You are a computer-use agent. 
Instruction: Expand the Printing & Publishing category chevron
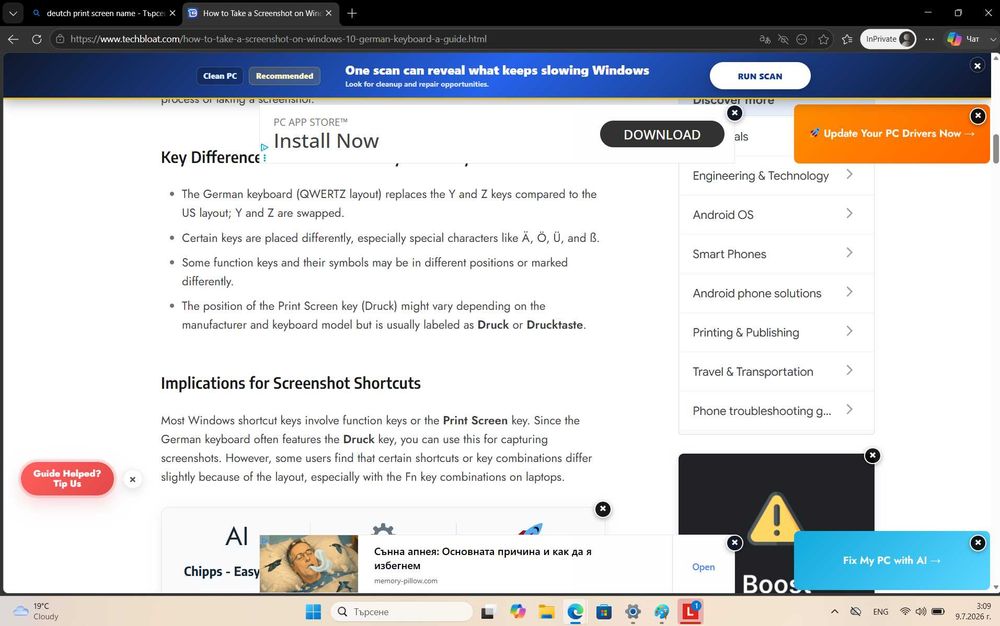[x=849, y=331]
